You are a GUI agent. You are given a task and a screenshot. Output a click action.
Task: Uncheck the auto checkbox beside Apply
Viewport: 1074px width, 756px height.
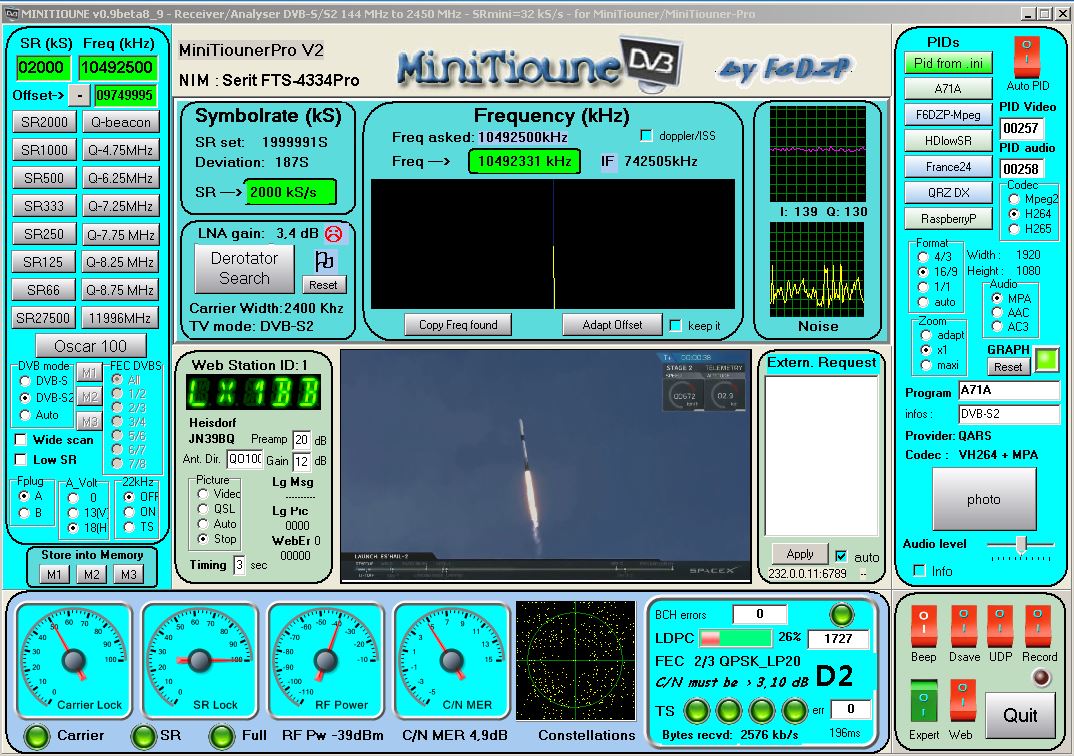[x=841, y=556]
